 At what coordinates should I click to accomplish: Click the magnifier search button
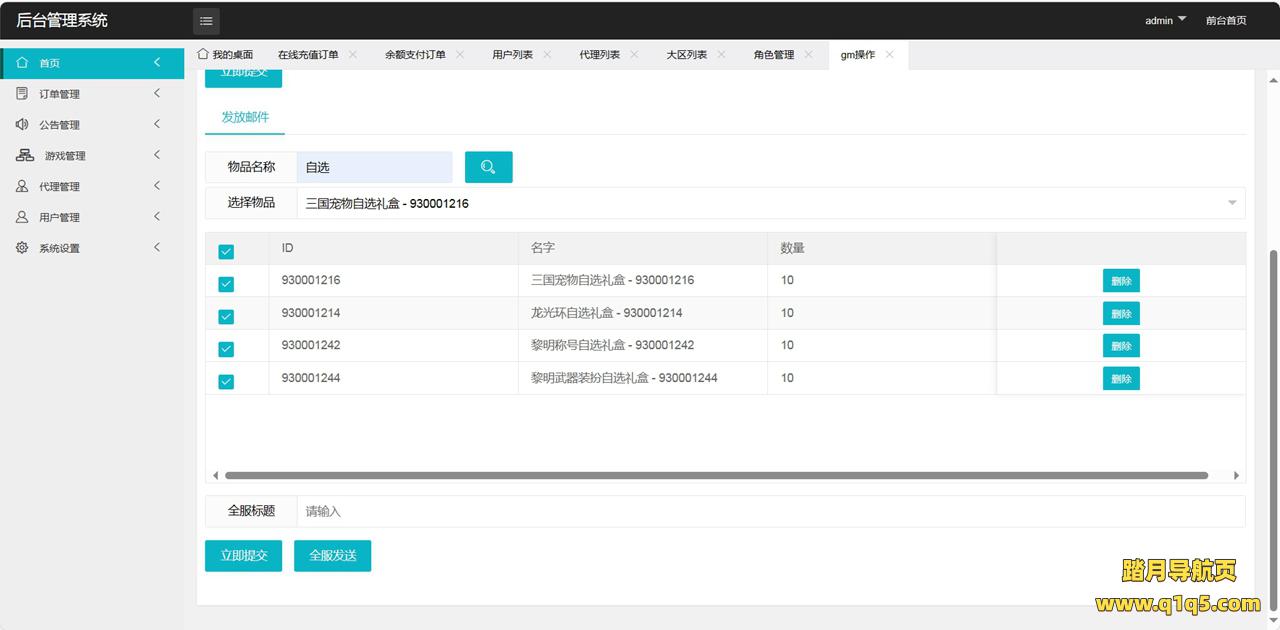coord(488,167)
